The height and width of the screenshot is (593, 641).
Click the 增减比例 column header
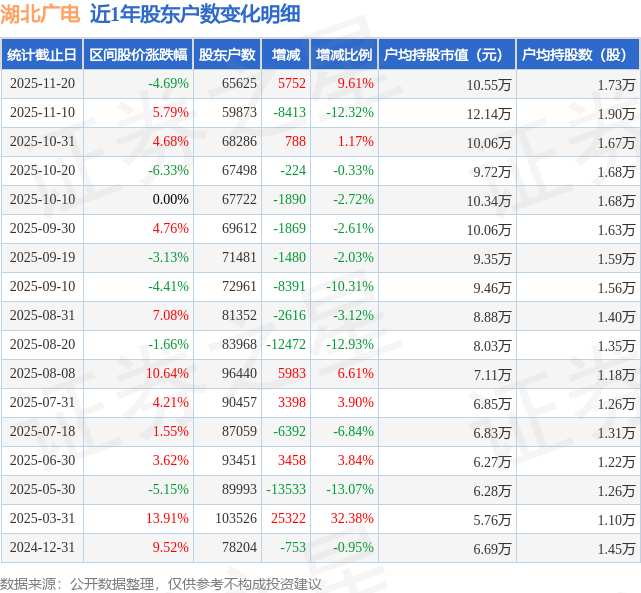344,54
